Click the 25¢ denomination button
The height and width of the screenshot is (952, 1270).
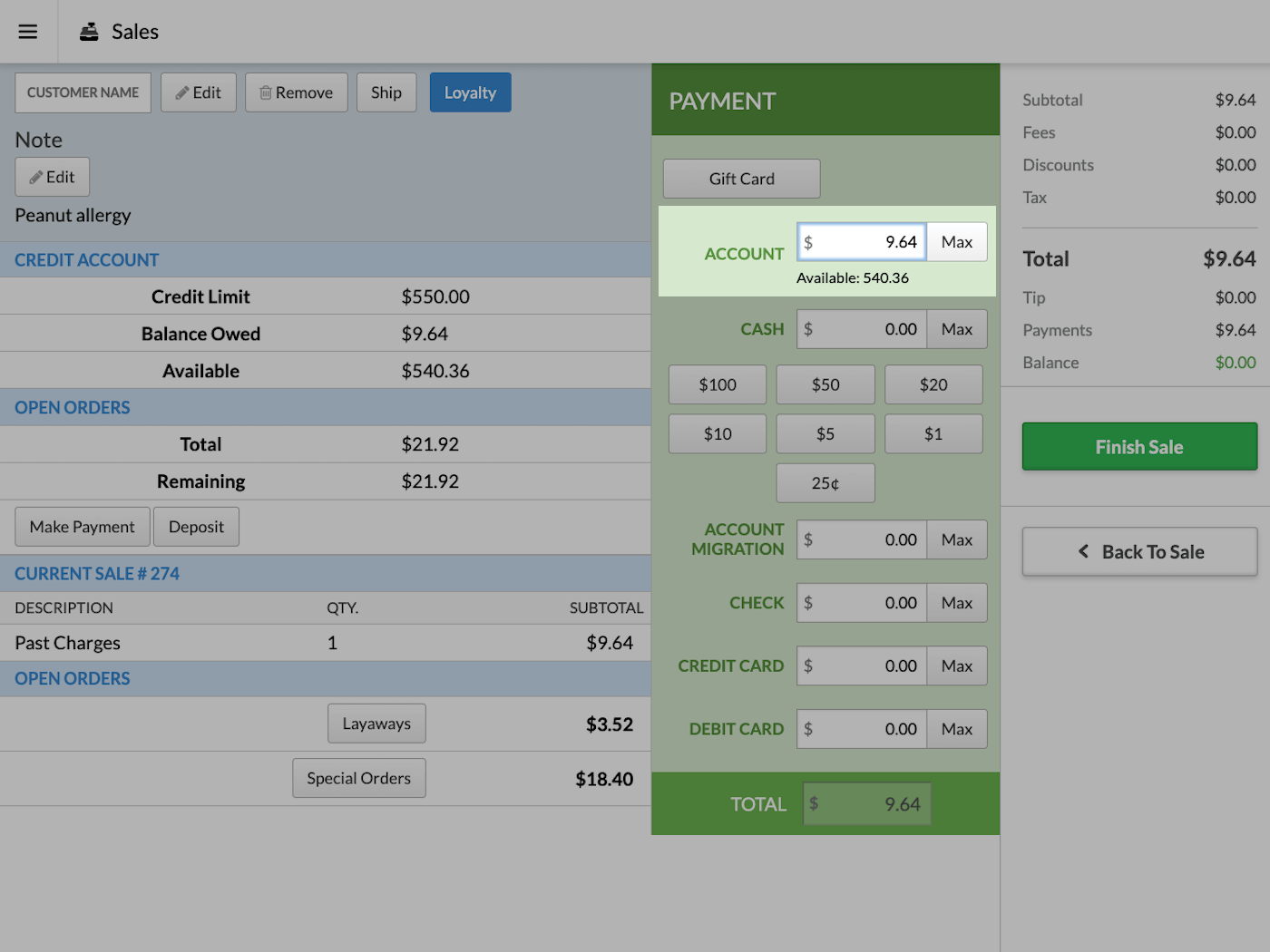click(x=825, y=482)
